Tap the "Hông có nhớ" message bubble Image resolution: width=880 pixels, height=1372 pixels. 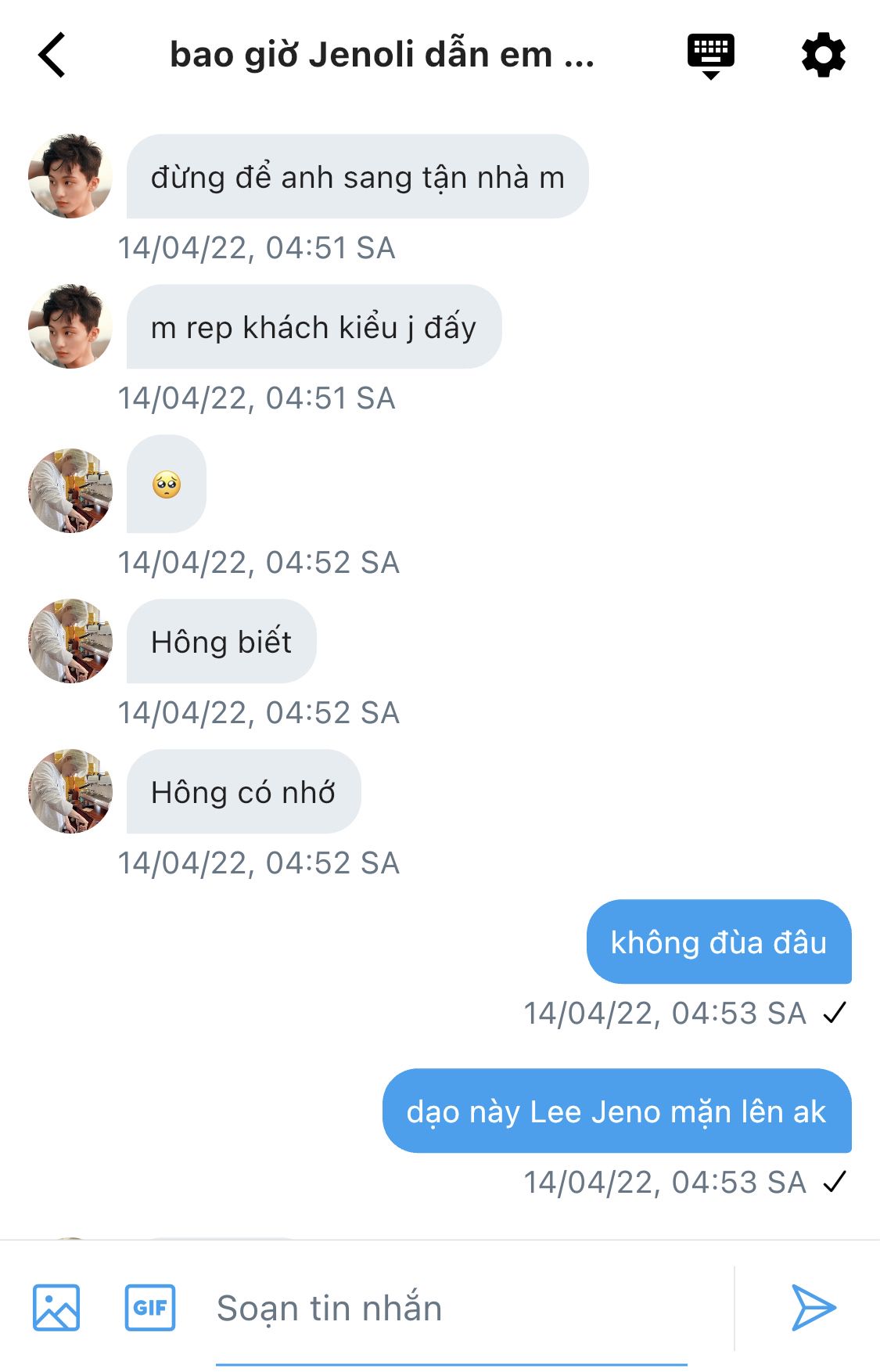point(243,792)
